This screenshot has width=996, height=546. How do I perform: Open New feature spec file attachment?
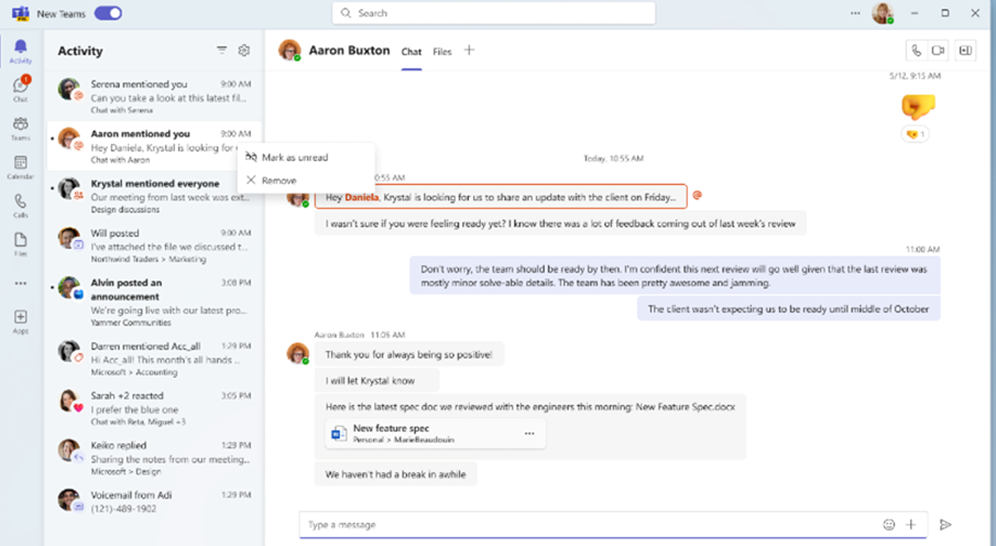coord(435,434)
